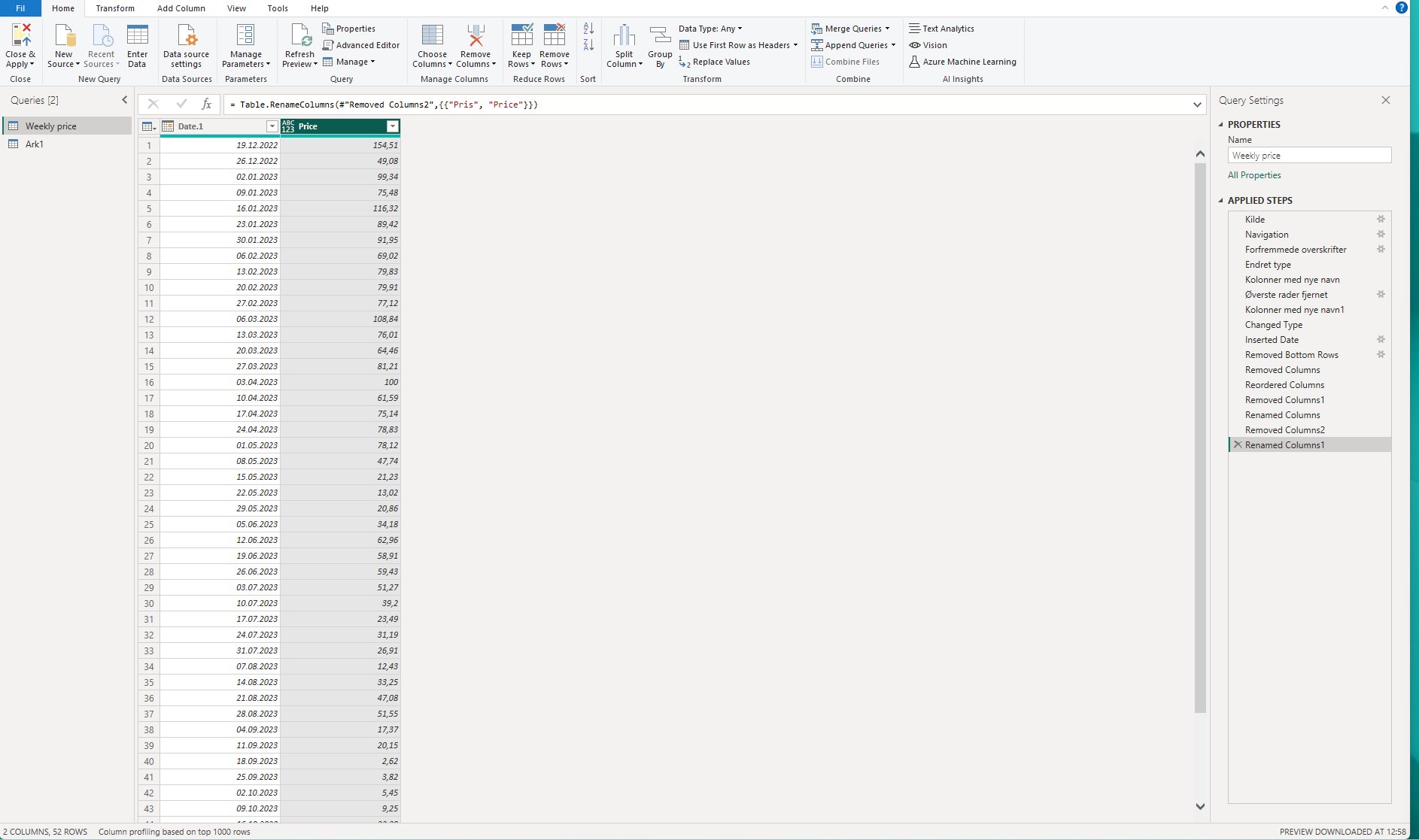Open the Price column filter dropdown
This screenshot has height=840, width=1419.
point(392,126)
